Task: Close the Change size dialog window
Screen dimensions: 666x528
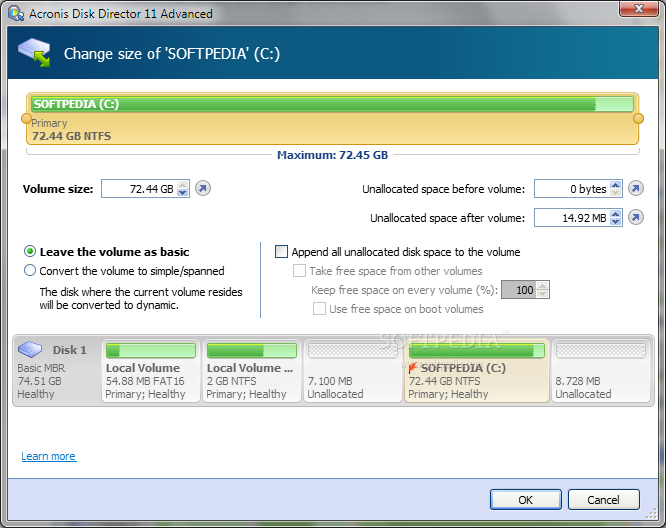Action: [638, 8]
